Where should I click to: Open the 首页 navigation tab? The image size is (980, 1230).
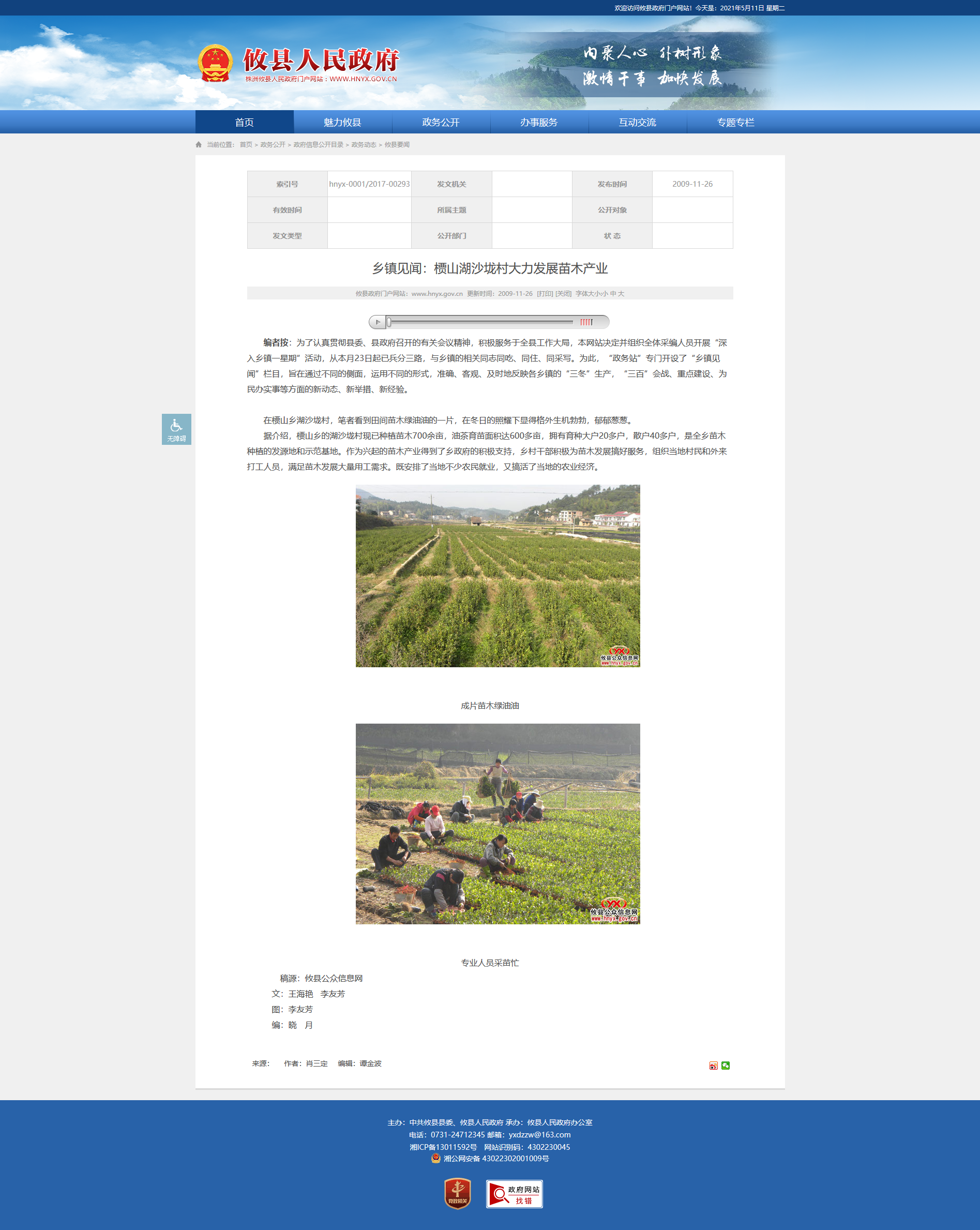click(x=244, y=122)
